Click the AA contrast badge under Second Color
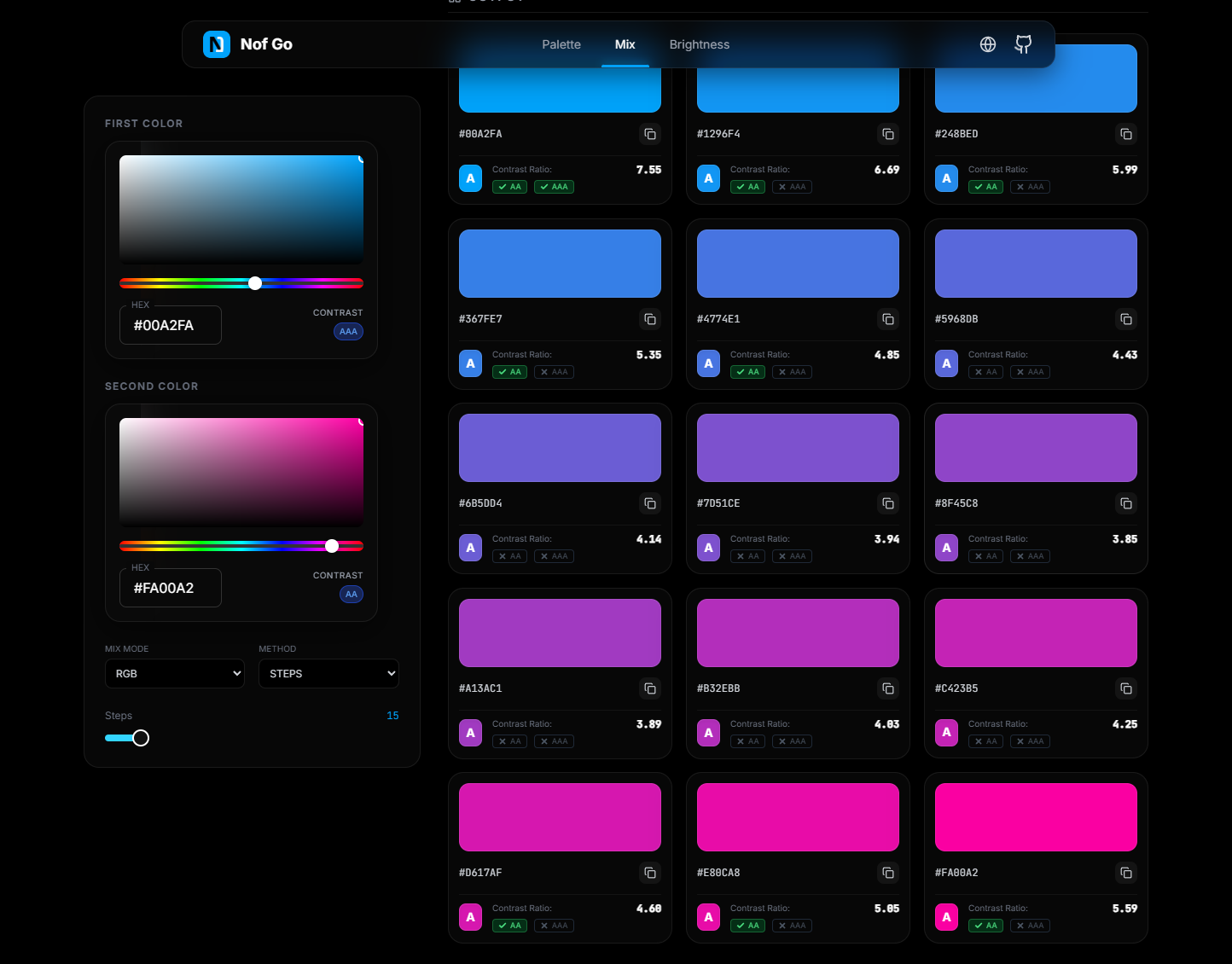This screenshot has width=1232, height=964. 351,594
